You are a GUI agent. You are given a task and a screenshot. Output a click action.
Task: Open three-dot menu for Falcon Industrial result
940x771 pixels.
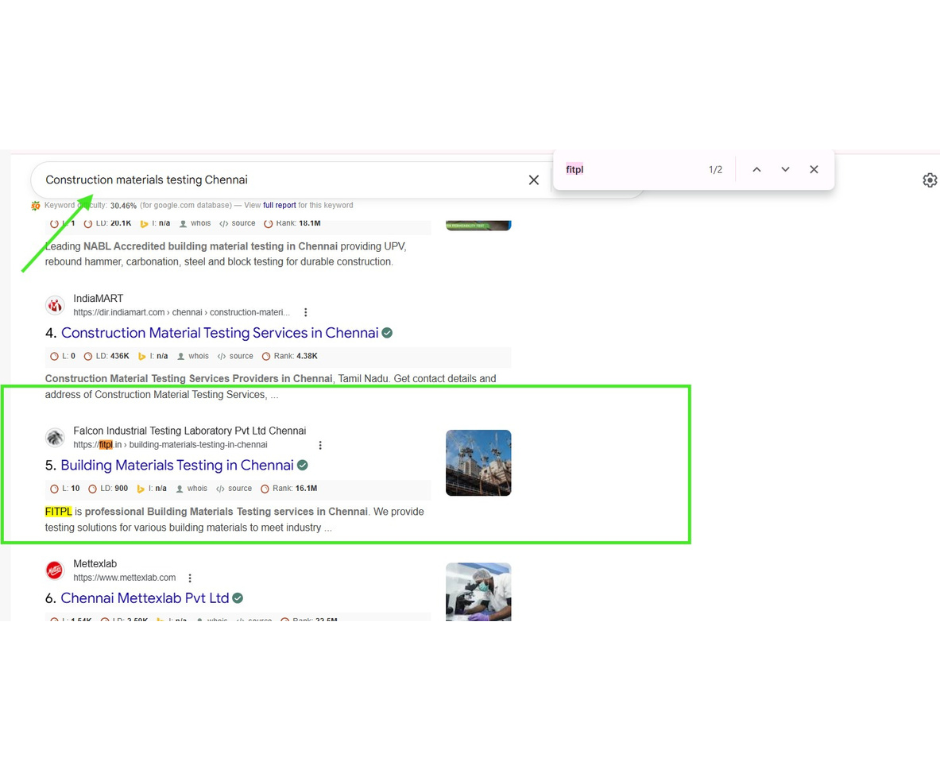click(320, 445)
